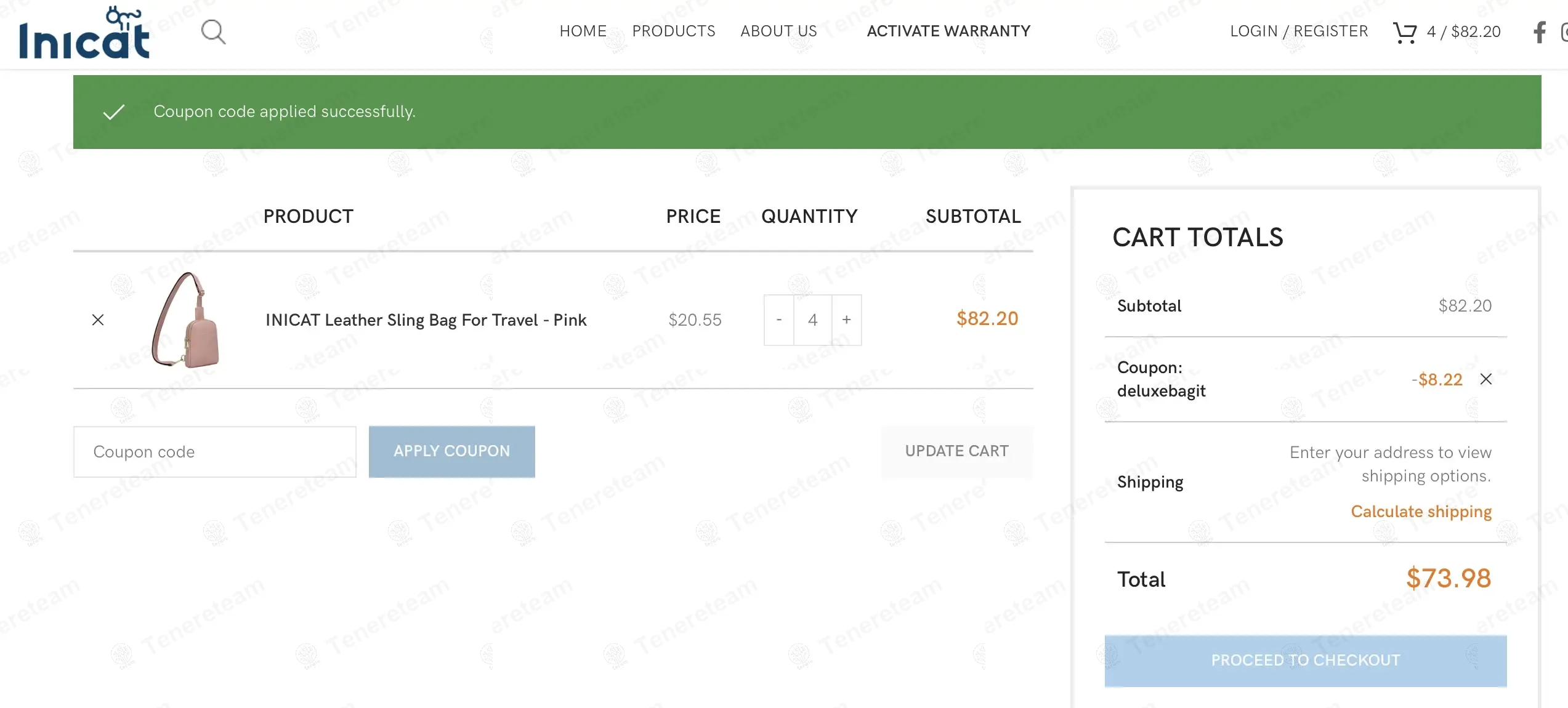Click the APPLY COUPON button
The height and width of the screenshot is (708, 1568).
click(x=451, y=451)
